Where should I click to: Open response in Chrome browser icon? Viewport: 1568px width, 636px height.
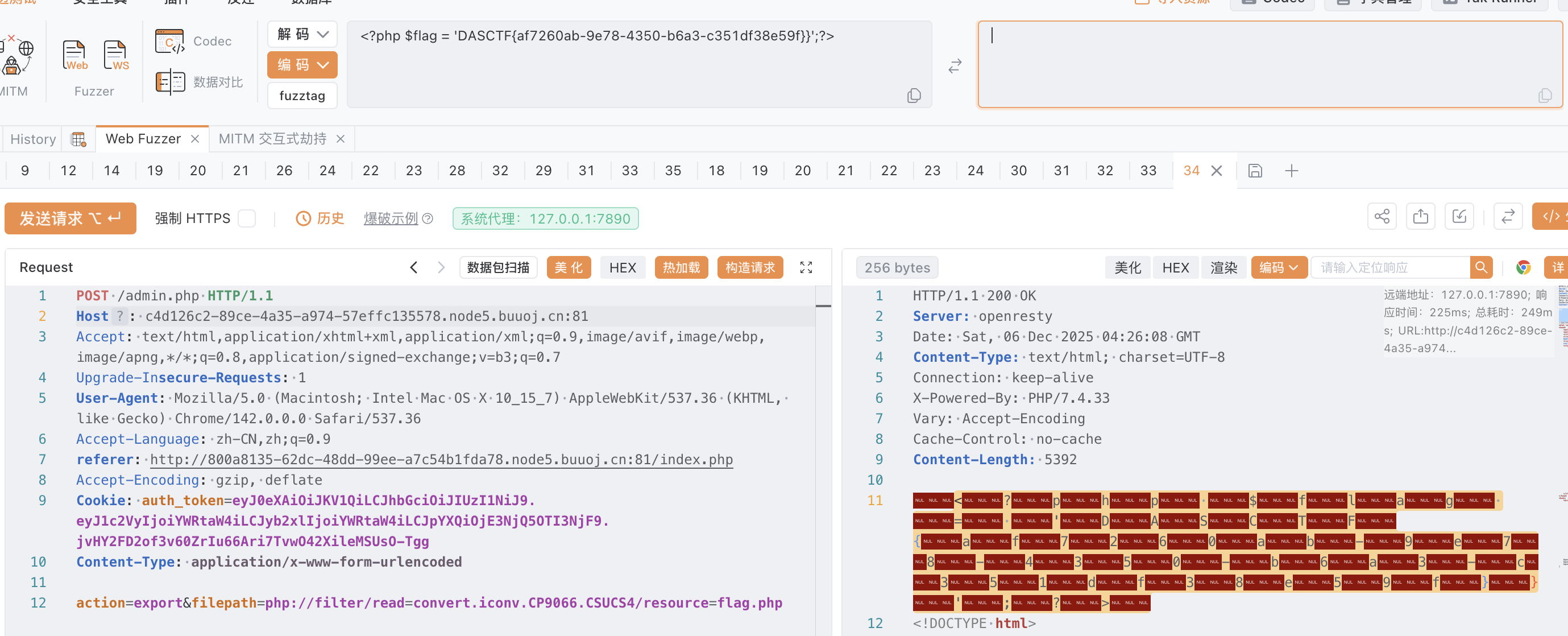[1523, 267]
